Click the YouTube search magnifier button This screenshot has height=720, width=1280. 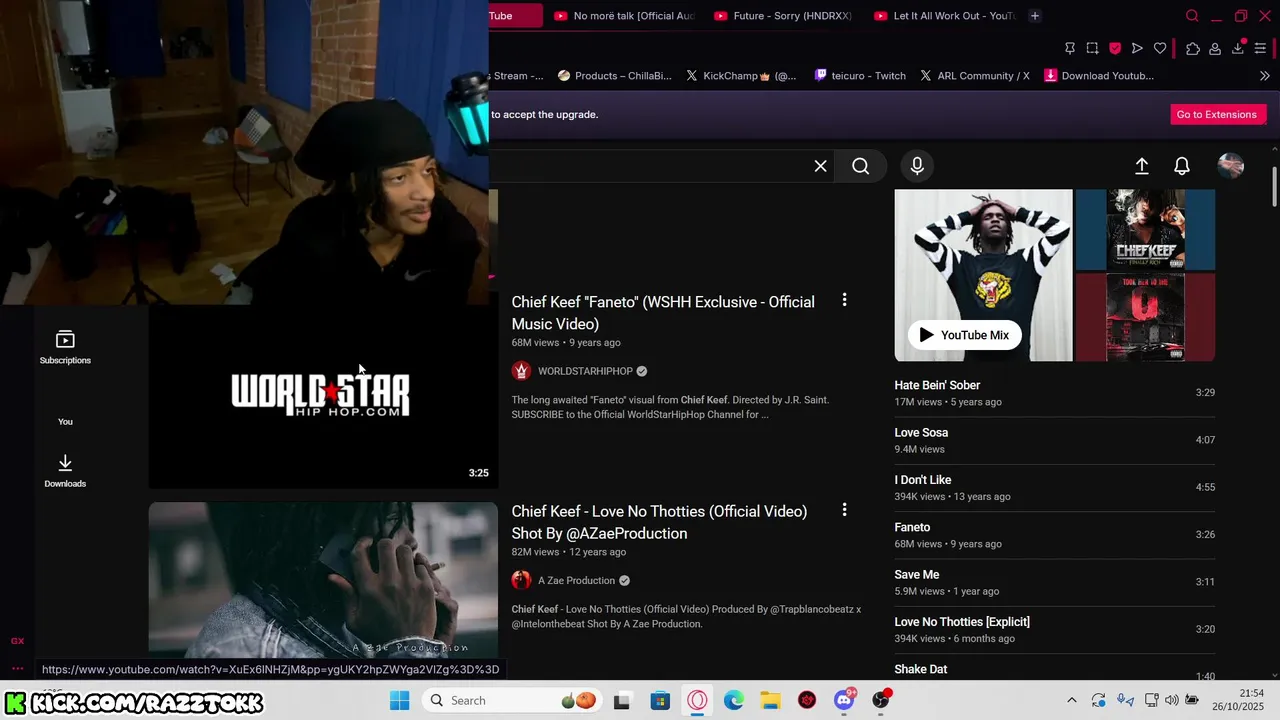pyautogui.click(x=861, y=166)
